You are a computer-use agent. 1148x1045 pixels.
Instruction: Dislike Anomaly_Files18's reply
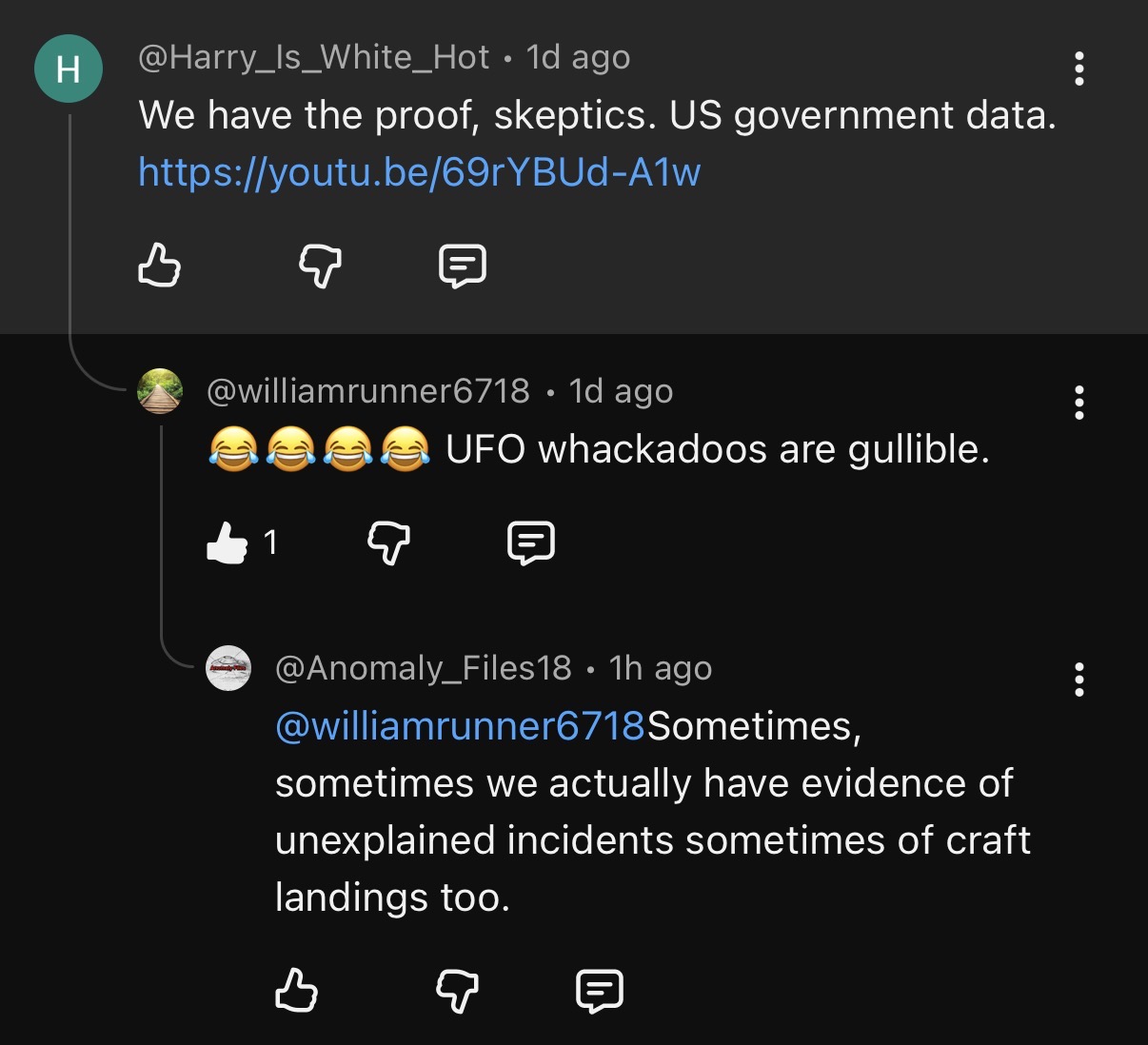pyautogui.click(x=457, y=991)
